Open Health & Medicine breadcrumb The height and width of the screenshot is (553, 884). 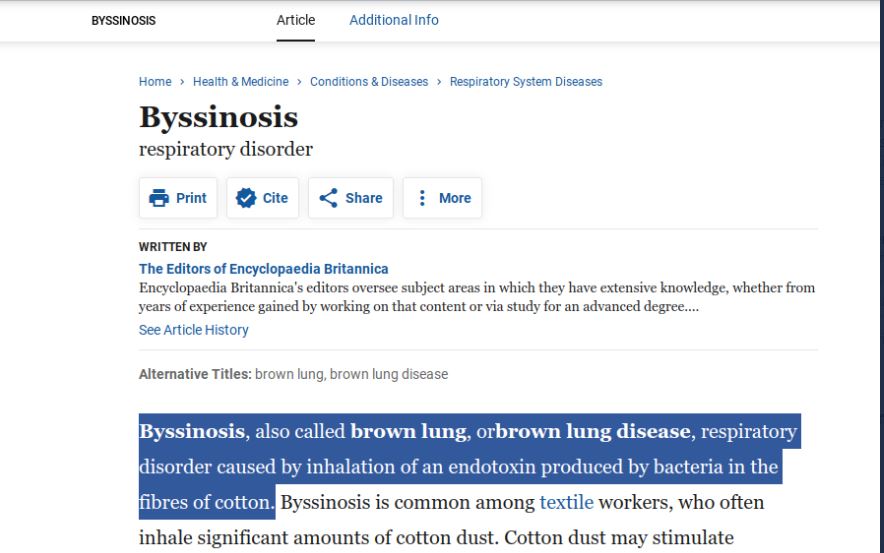241,82
